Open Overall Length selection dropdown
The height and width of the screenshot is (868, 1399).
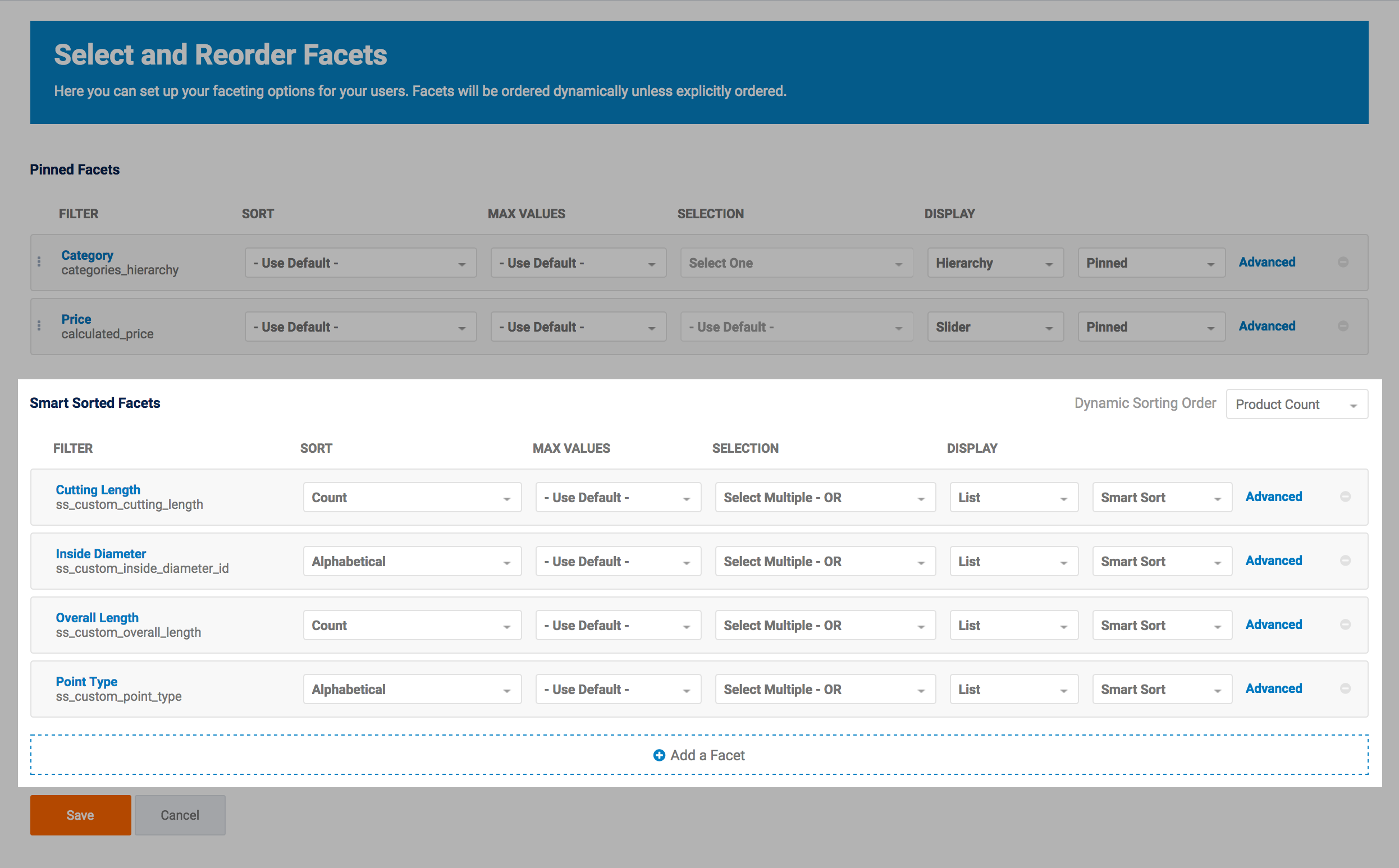(x=825, y=625)
